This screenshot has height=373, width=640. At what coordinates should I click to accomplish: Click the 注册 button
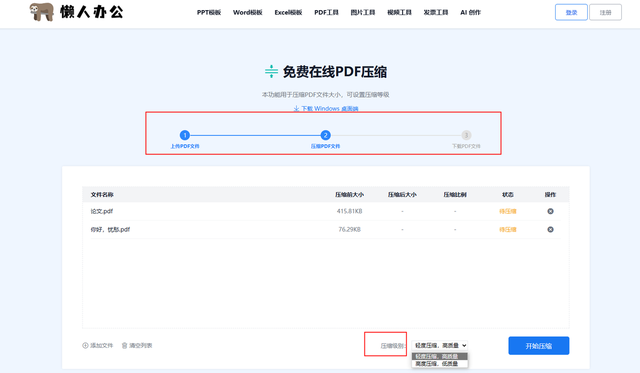[605, 12]
